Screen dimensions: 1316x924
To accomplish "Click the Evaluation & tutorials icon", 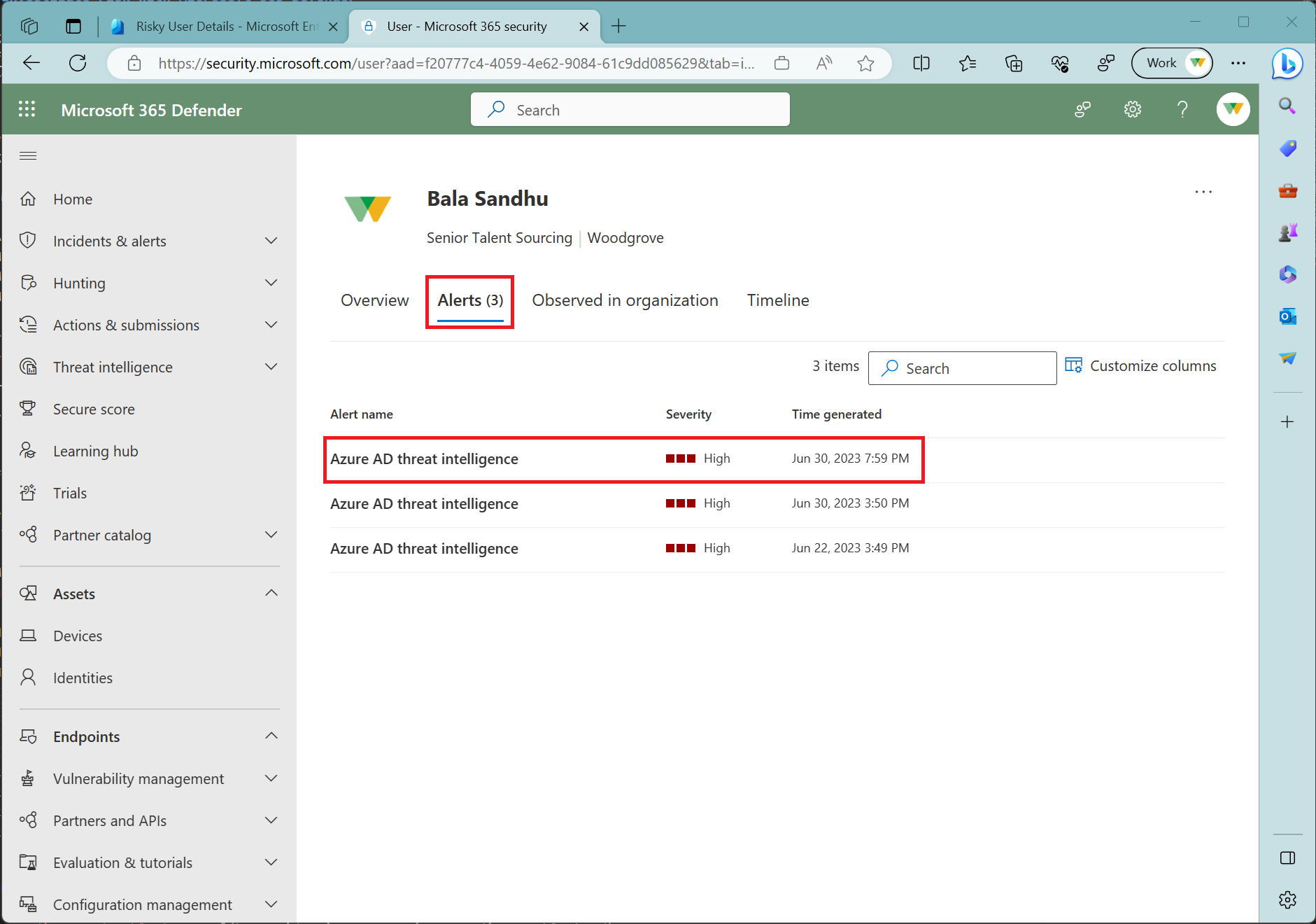I will point(28,862).
